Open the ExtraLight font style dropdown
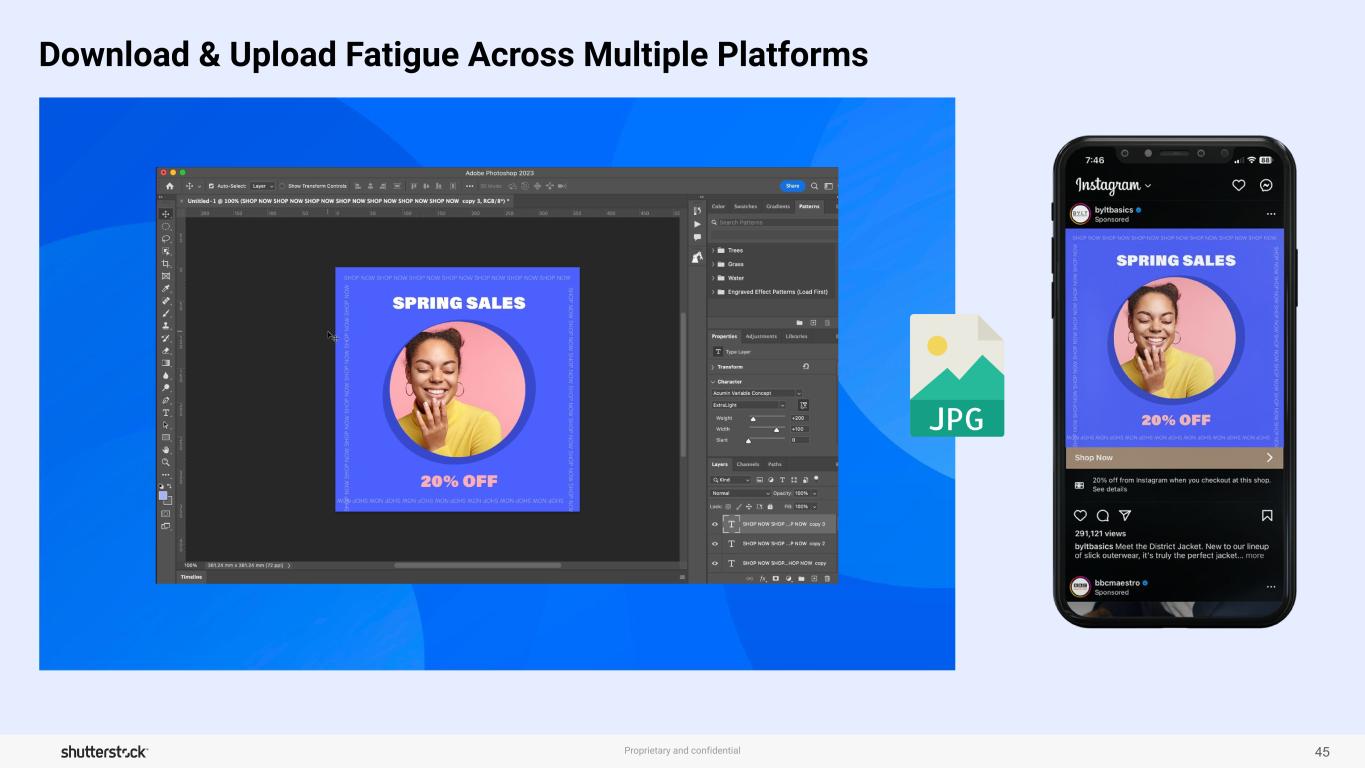The width and height of the screenshot is (1365, 768). pyautogui.click(x=748, y=405)
